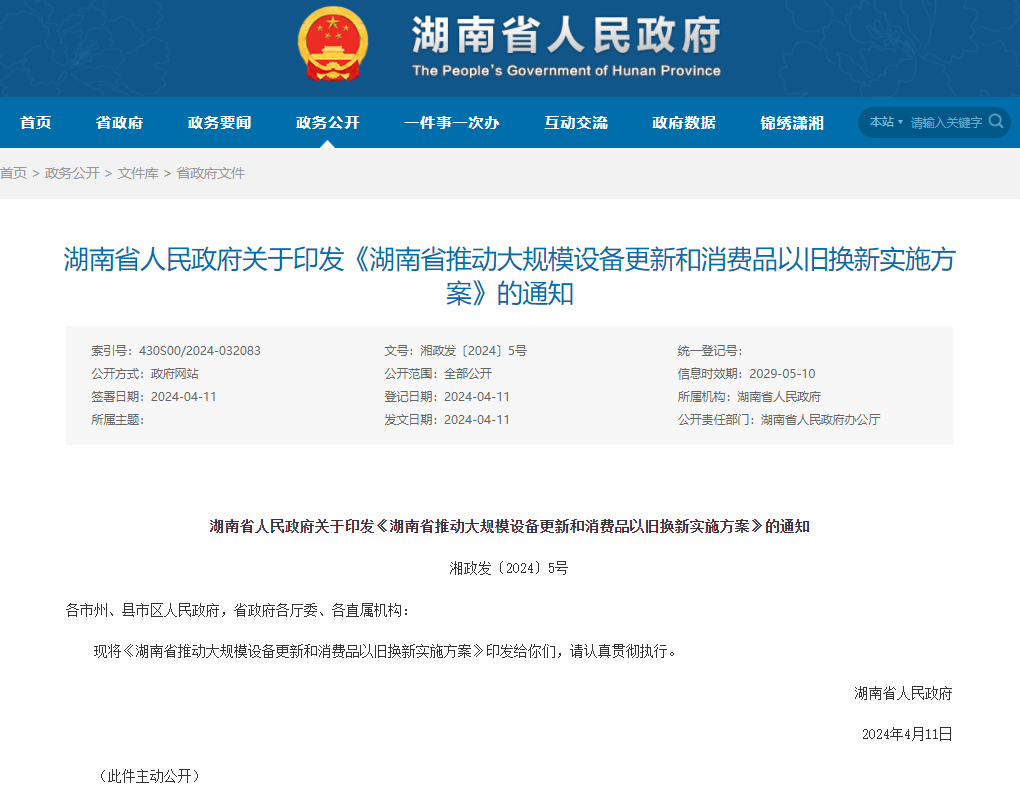Select 政务要闻 in the navigation bar

coord(220,123)
